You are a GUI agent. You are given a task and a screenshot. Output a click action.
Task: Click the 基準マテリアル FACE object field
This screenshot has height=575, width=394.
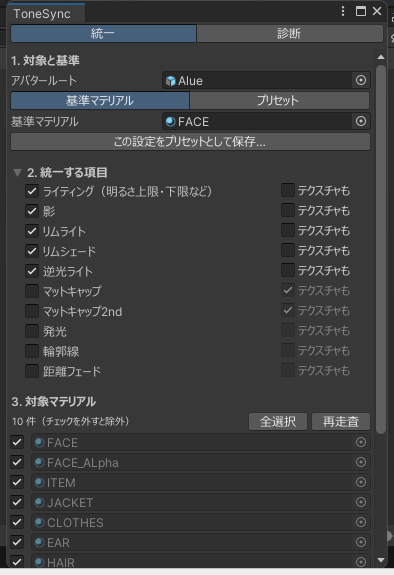(x=266, y=121)
